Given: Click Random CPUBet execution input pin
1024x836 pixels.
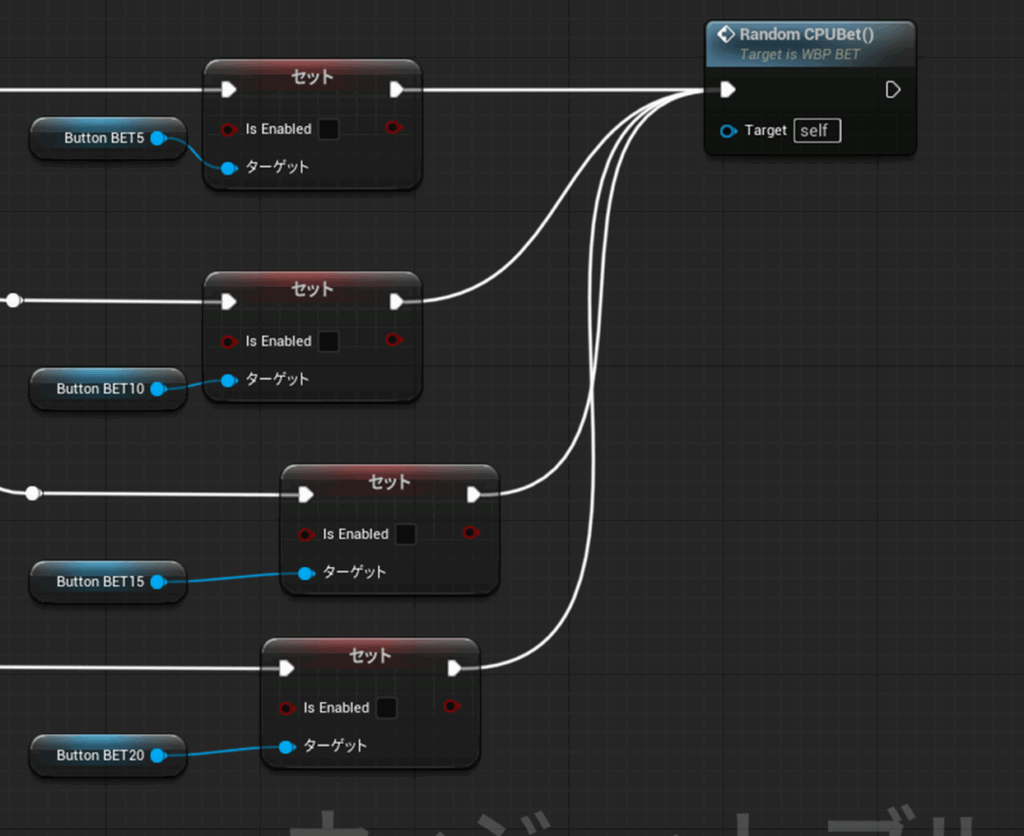Looking at the screenshot, I should [728, 90].
